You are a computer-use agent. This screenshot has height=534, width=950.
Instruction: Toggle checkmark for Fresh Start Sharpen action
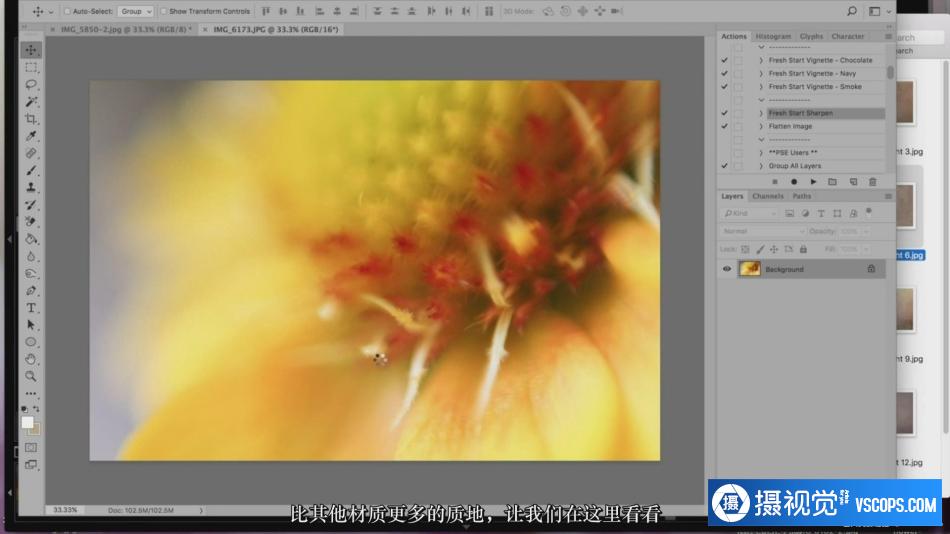point(725,113)
